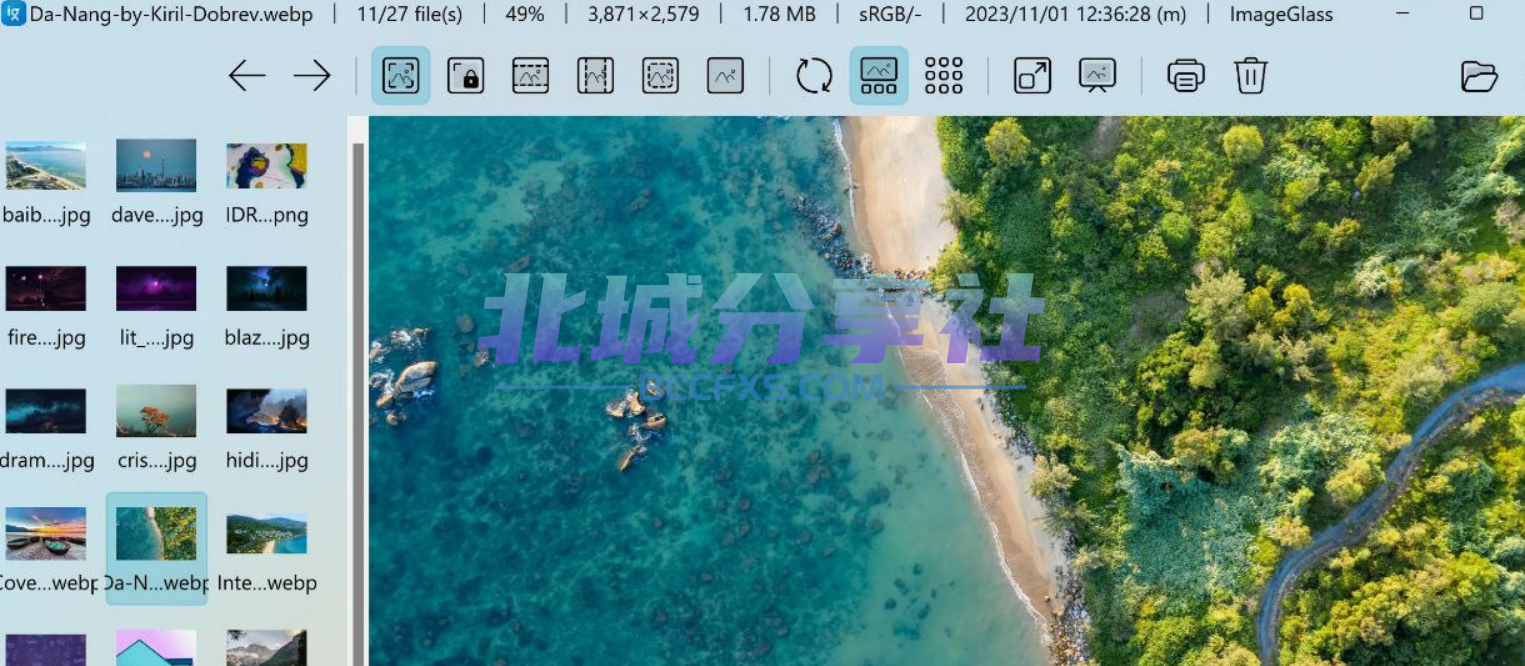Open a file using the folder icon
The height and width of the screenshot is (666, 1525).
[x=1479, y=76]
